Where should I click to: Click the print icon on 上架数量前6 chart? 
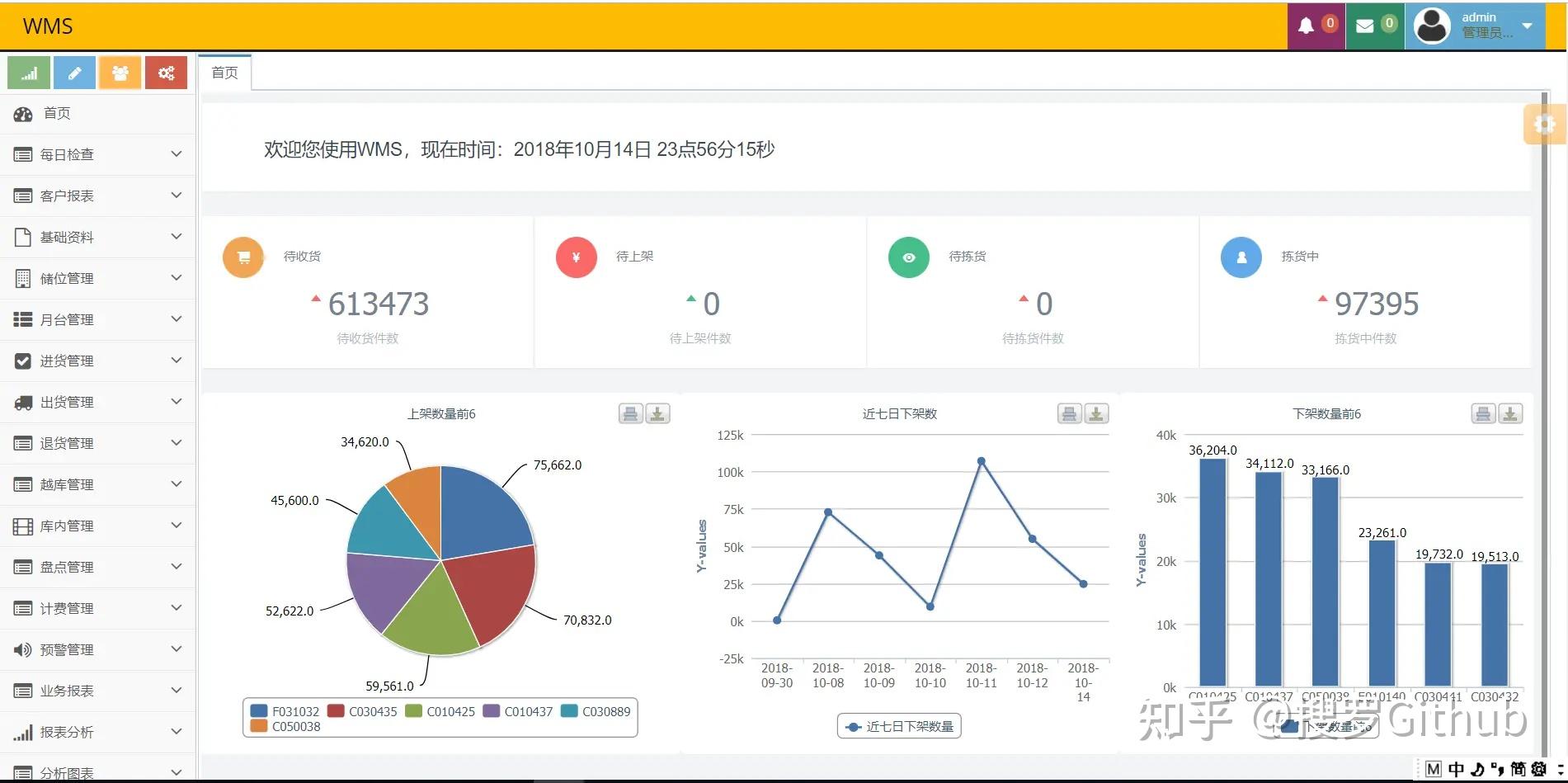point(630,413)
